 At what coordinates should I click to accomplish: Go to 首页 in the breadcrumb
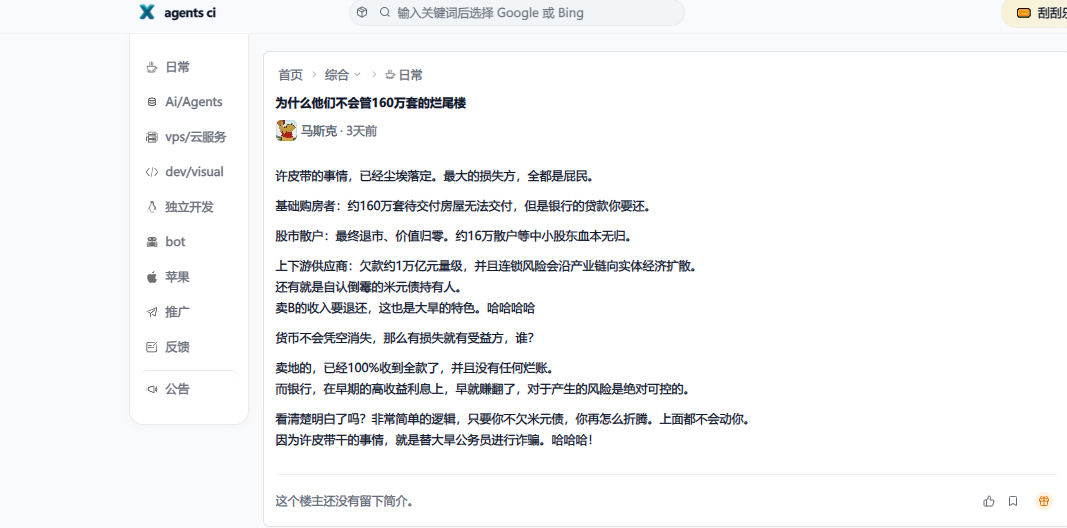coord(291,75)
